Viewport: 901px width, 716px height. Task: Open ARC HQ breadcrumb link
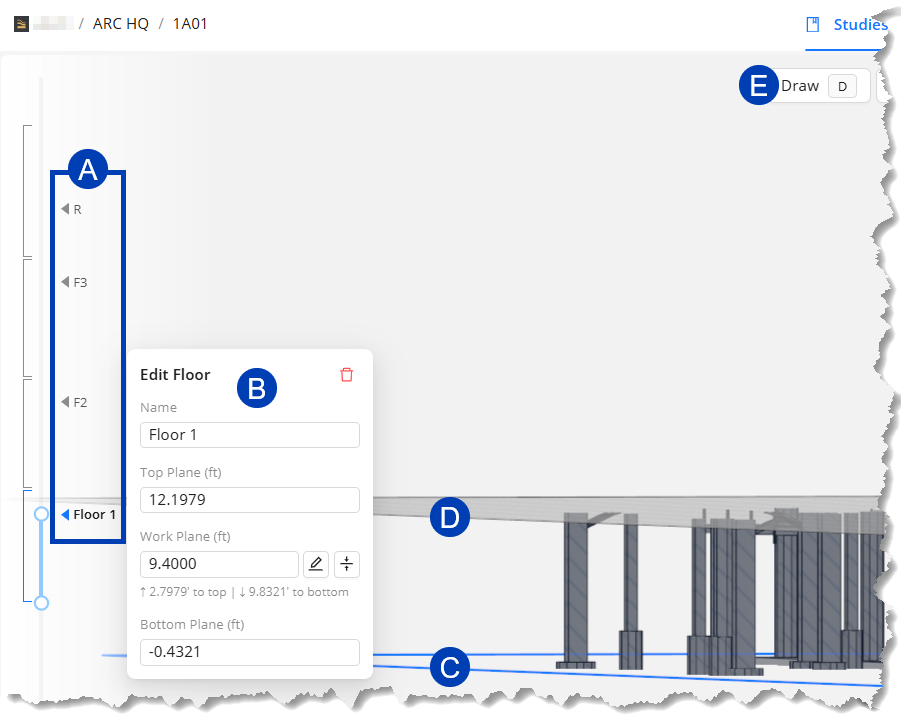(121, 24)
